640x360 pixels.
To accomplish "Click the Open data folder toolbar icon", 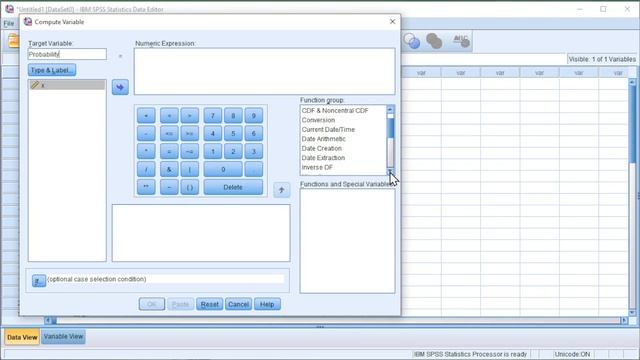I will 13,41.
